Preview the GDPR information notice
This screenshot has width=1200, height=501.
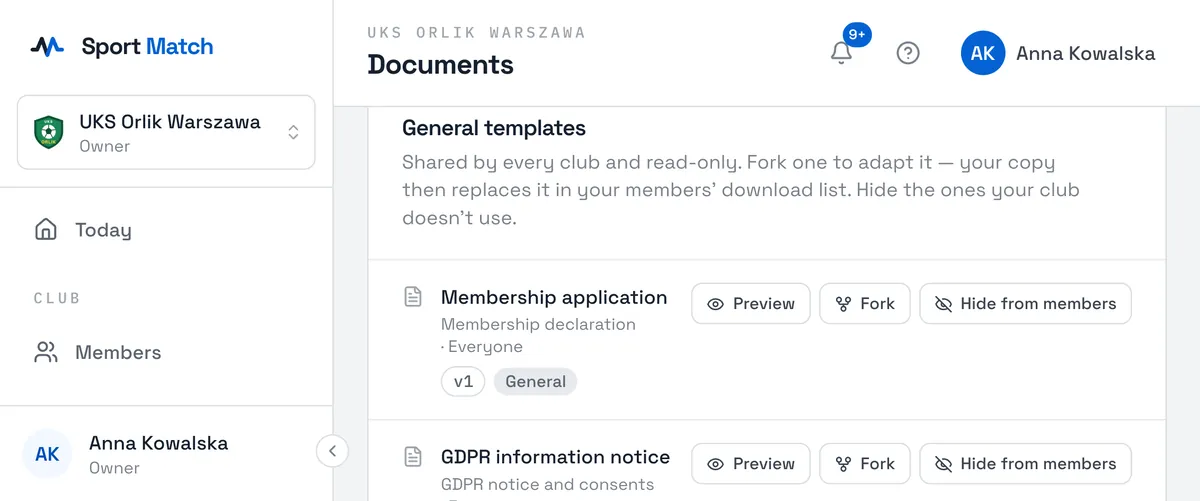click(x=751, y=464)
